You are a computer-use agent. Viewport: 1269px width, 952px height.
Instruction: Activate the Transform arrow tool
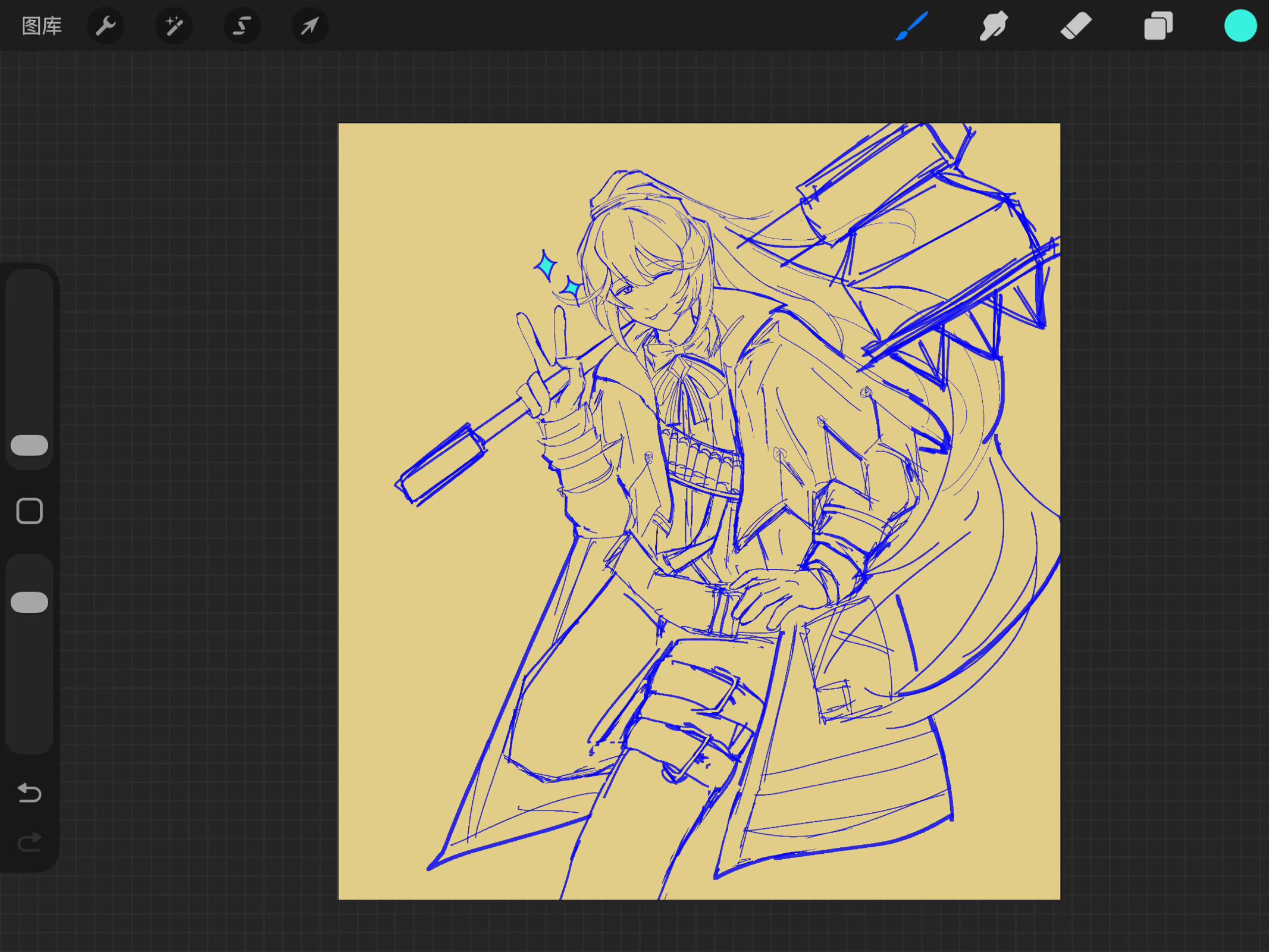pyautogui.click(x=309, y=26)
